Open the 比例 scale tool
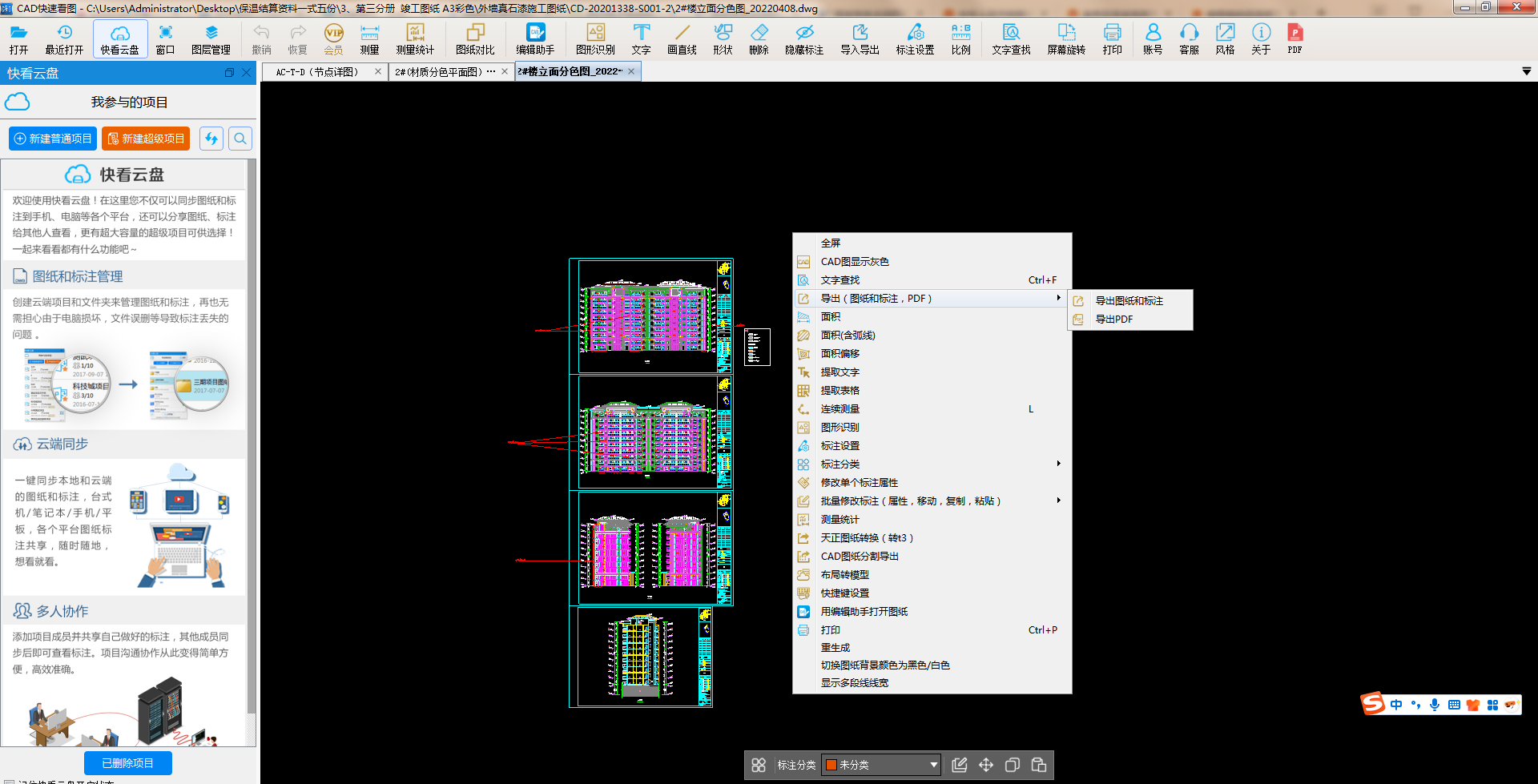This screenshot has width=1538, height=784. [x=960, y=38]
